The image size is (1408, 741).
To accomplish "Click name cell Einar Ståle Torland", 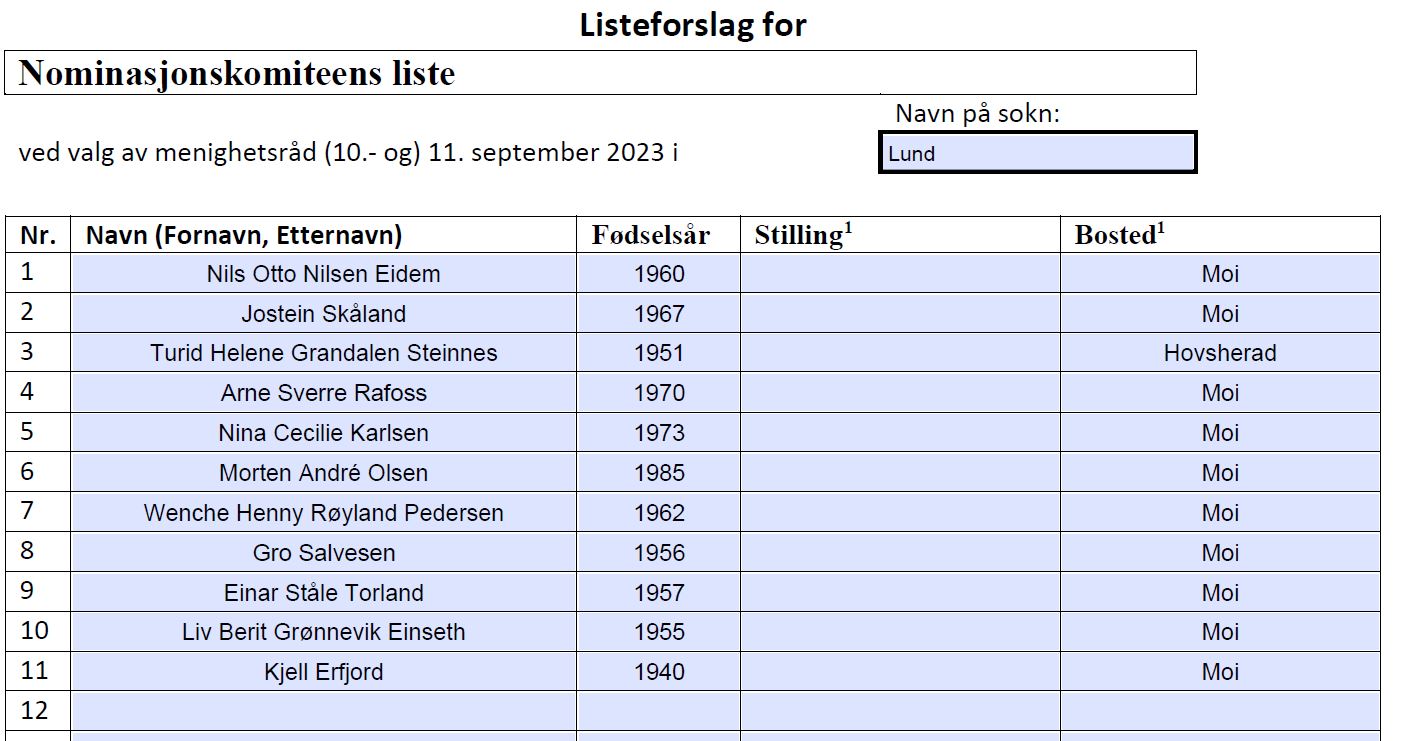I will click(x=323, y=592).
